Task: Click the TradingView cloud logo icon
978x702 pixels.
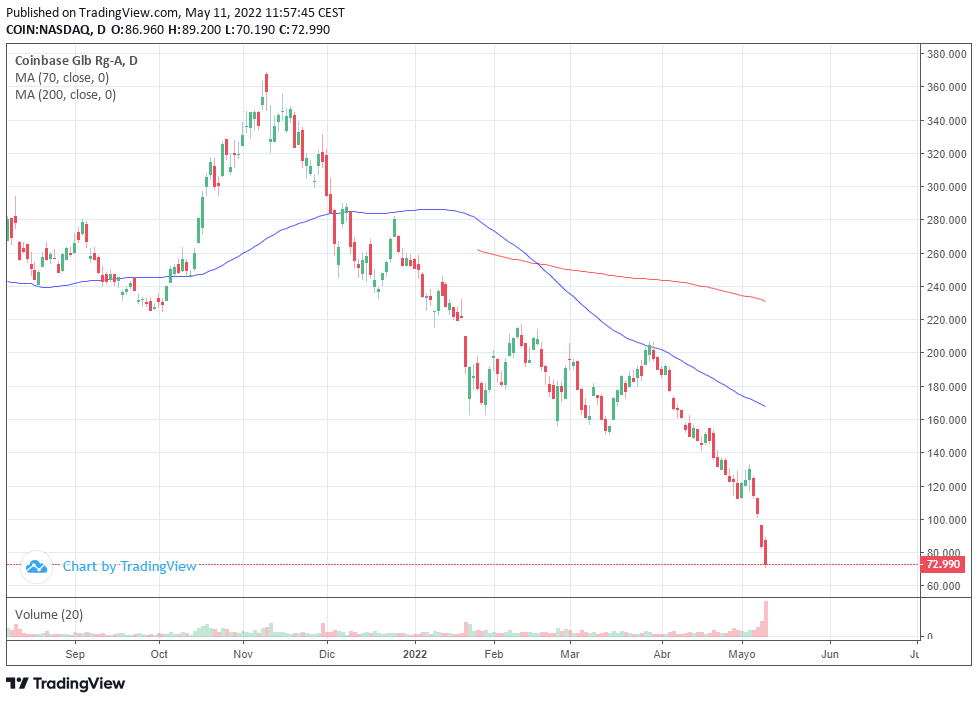Action: (x=36, y=567)
